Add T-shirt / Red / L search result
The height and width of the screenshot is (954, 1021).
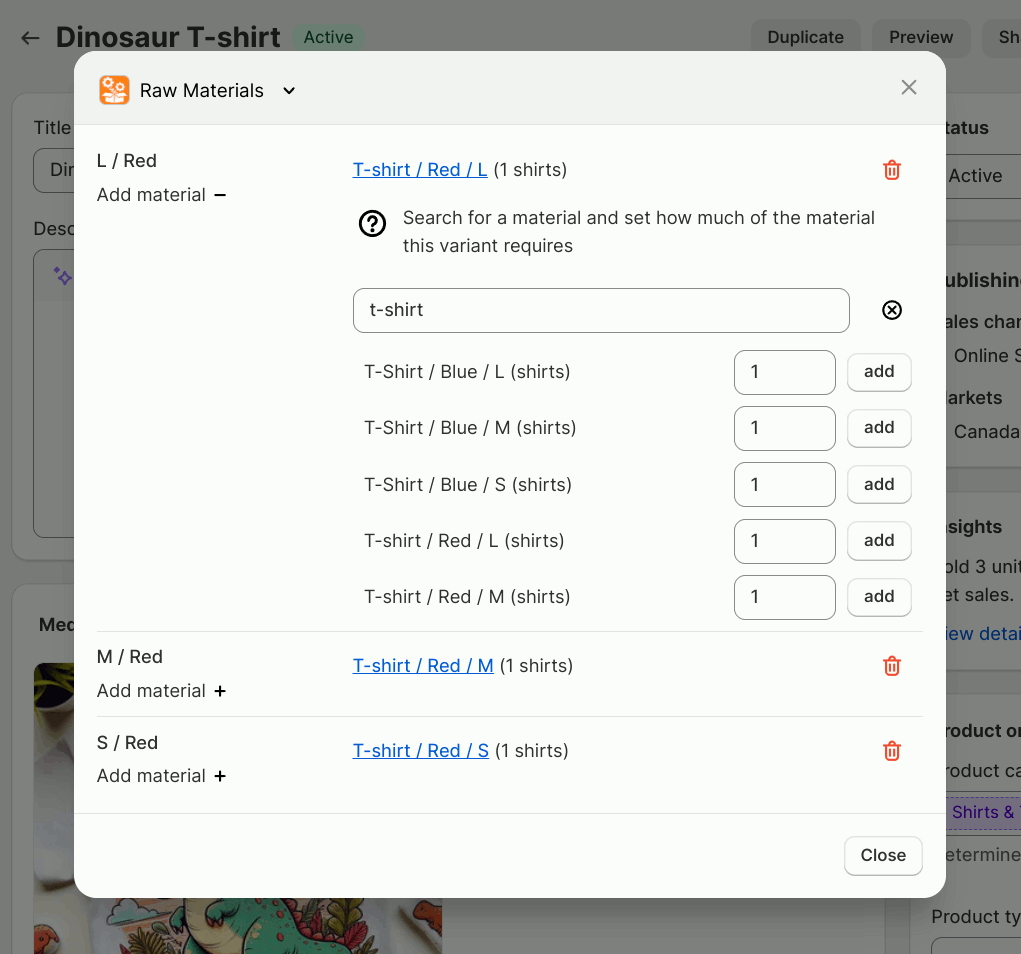879,540
